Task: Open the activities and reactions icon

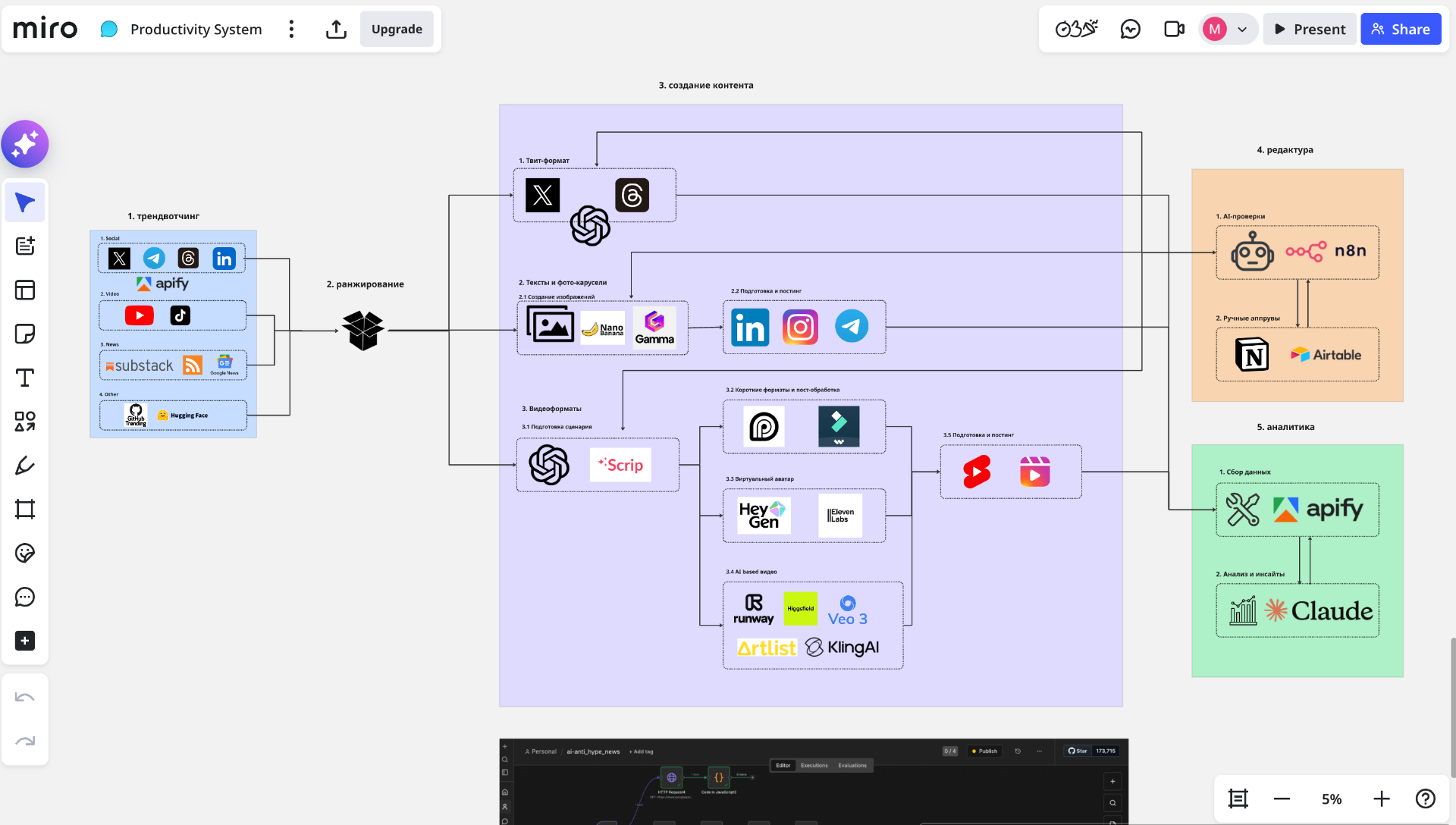Action: [1077, 30]
